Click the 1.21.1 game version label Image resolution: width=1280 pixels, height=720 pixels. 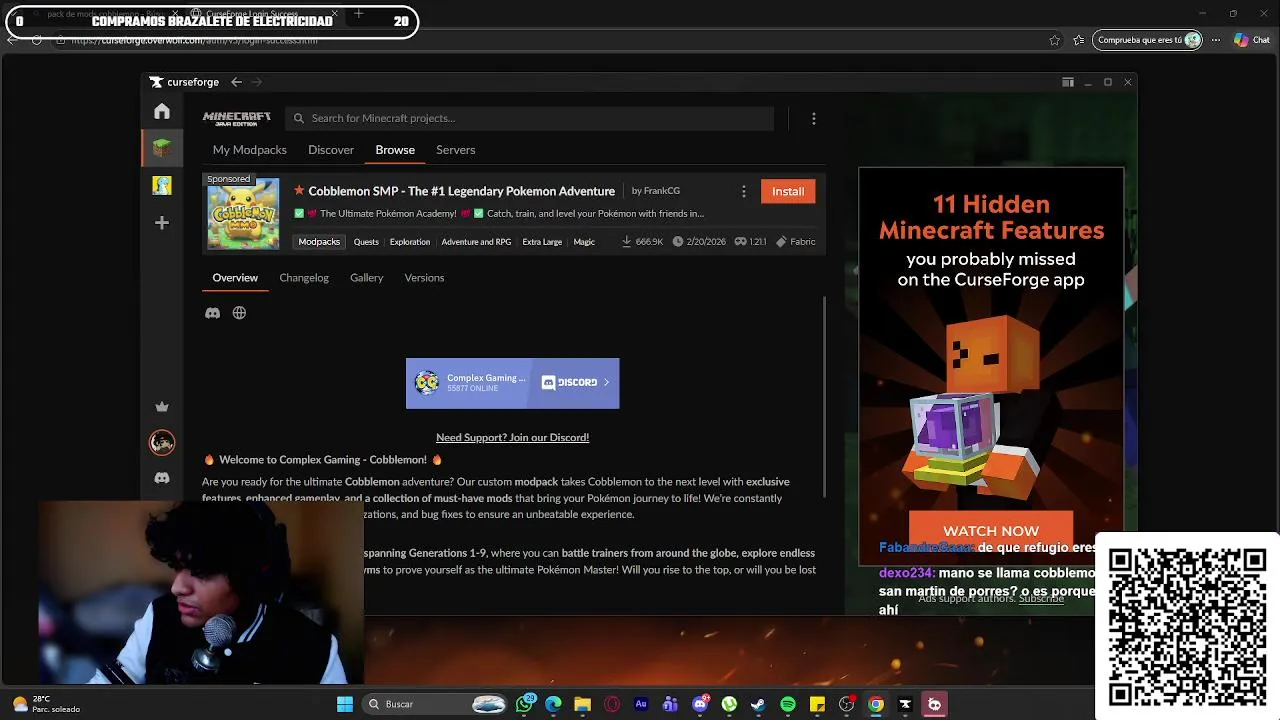pos(751,242)
